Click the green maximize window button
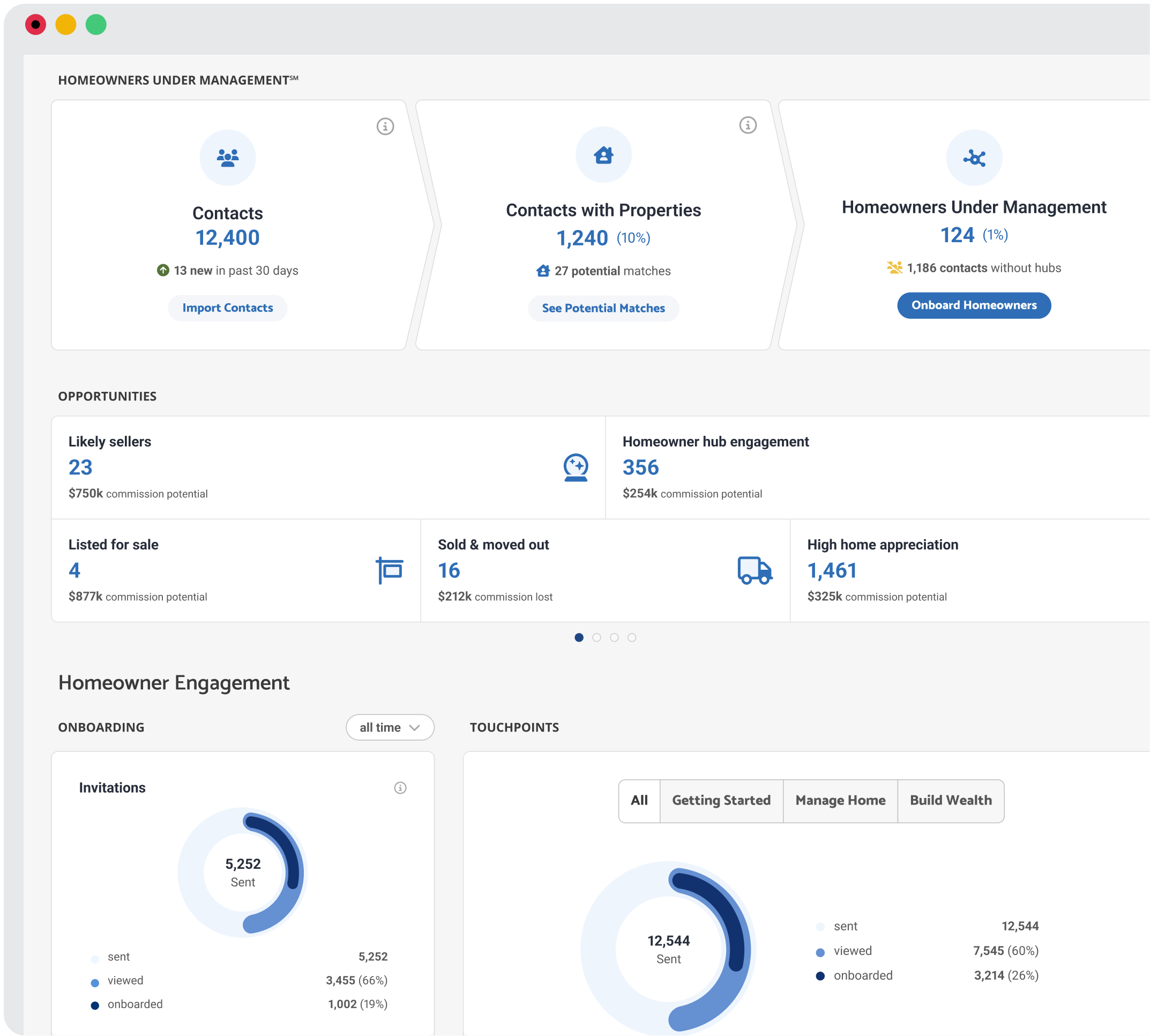The image size is (1150, 1036). click(x=95, y=25)
